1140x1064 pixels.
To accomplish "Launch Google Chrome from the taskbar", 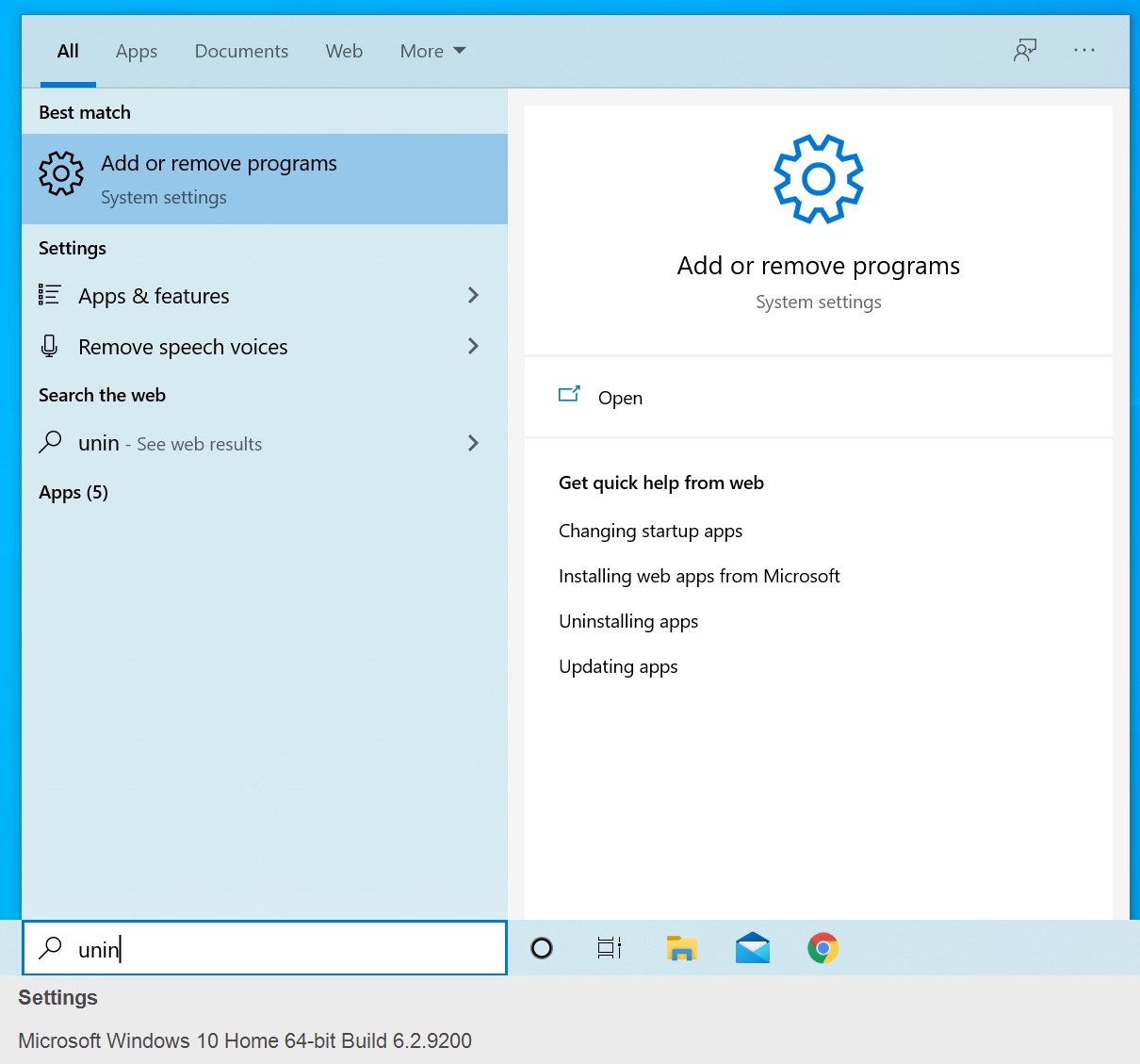I will [822, 948].
